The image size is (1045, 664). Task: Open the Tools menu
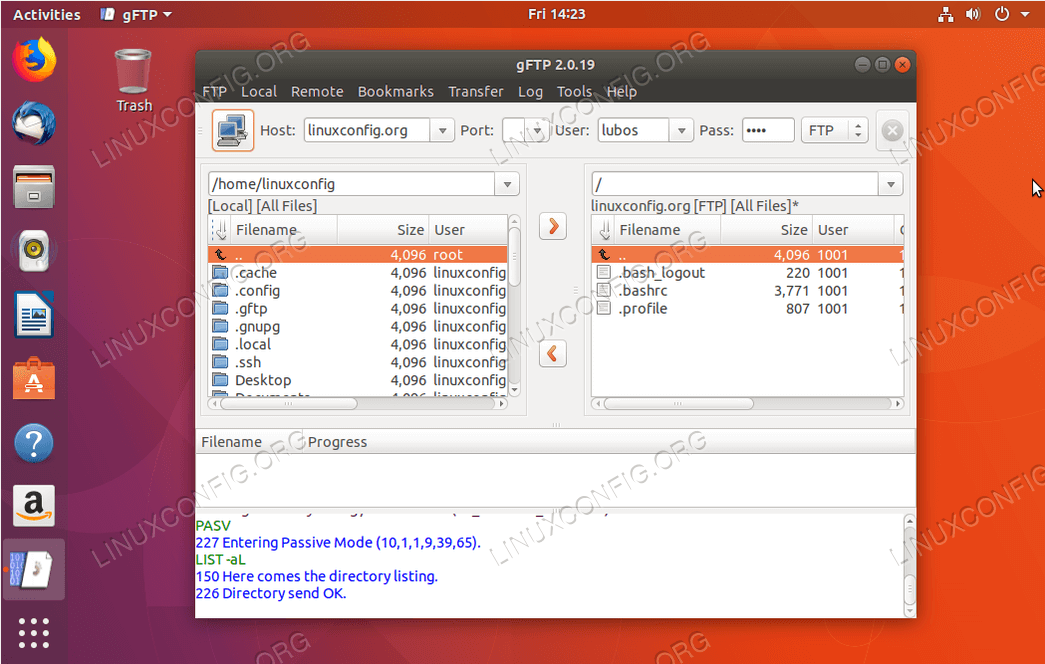pyautogui.click(x=575, y=91)
